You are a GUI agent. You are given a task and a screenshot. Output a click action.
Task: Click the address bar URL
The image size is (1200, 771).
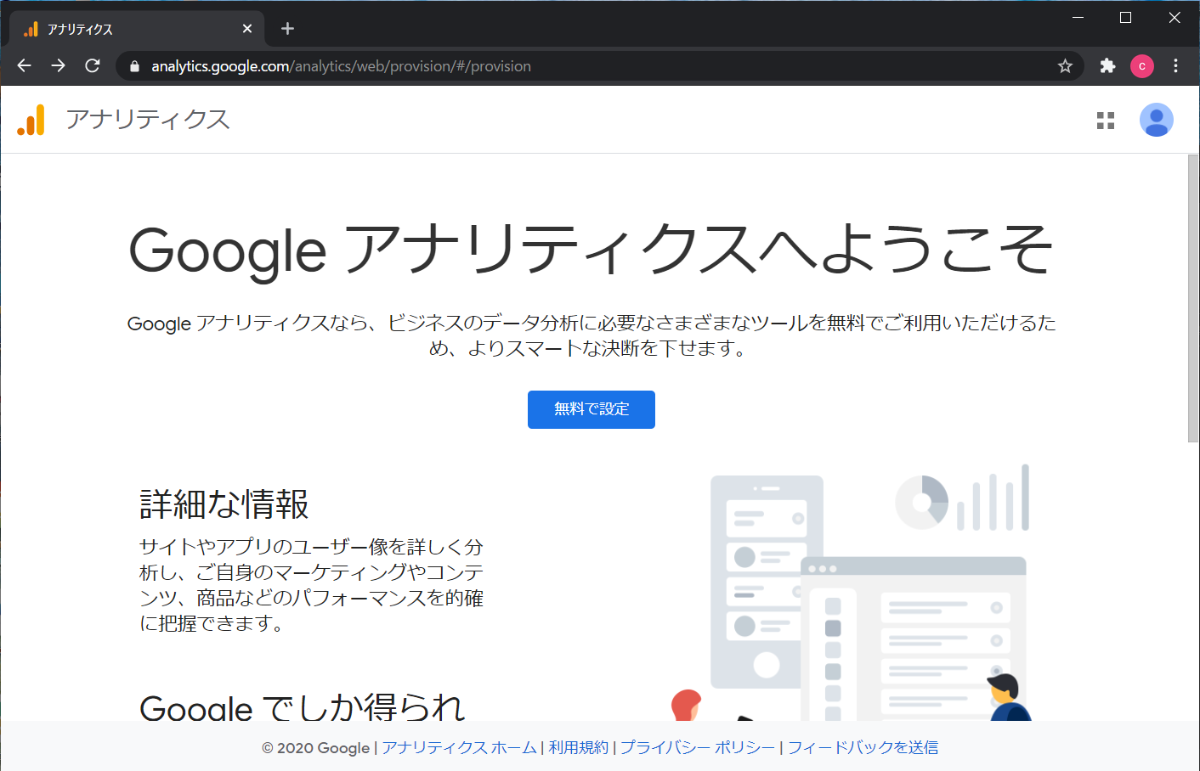click(x=341, y=66)
